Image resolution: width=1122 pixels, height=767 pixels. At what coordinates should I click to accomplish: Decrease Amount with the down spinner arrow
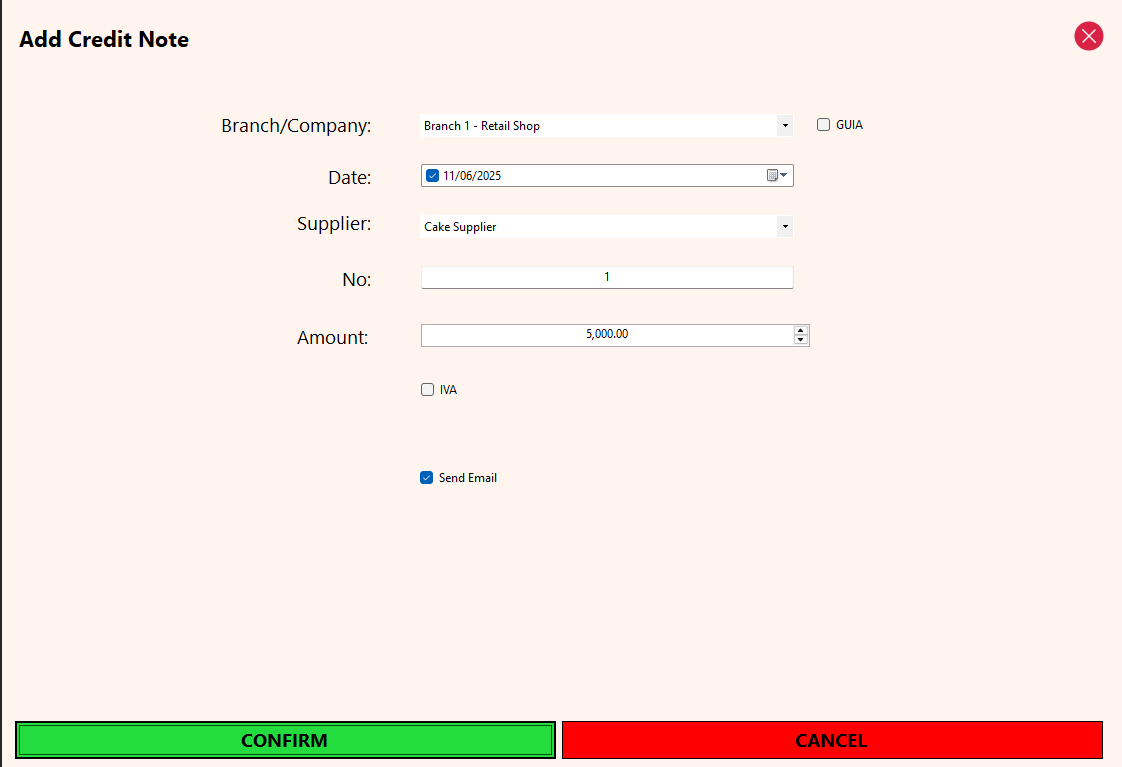pos(801,340)
